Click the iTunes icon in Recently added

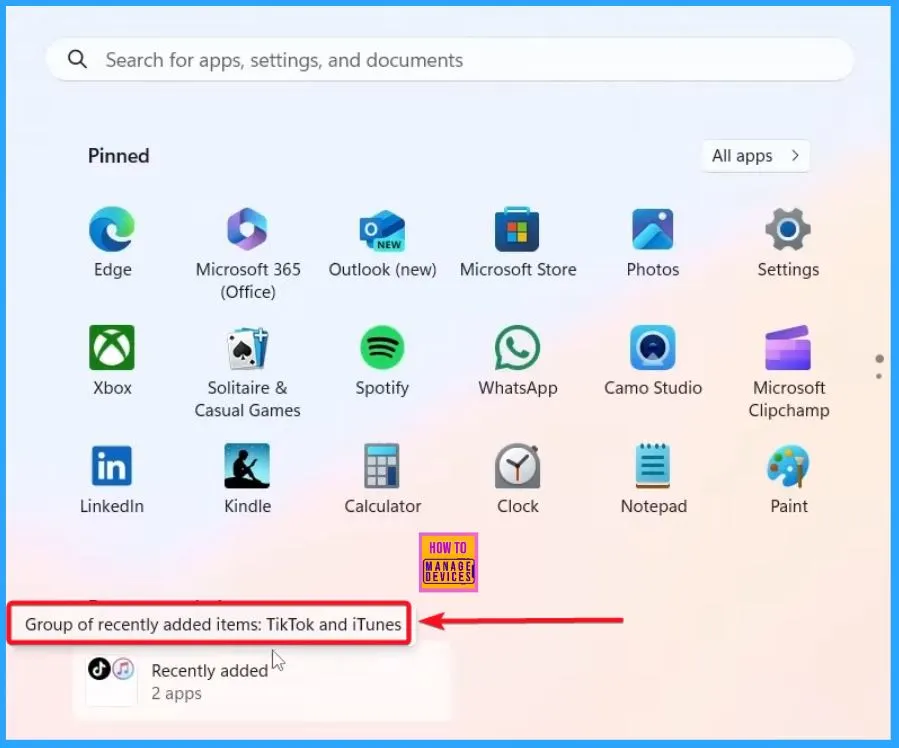pyautogui.click(x=123, y=668)
